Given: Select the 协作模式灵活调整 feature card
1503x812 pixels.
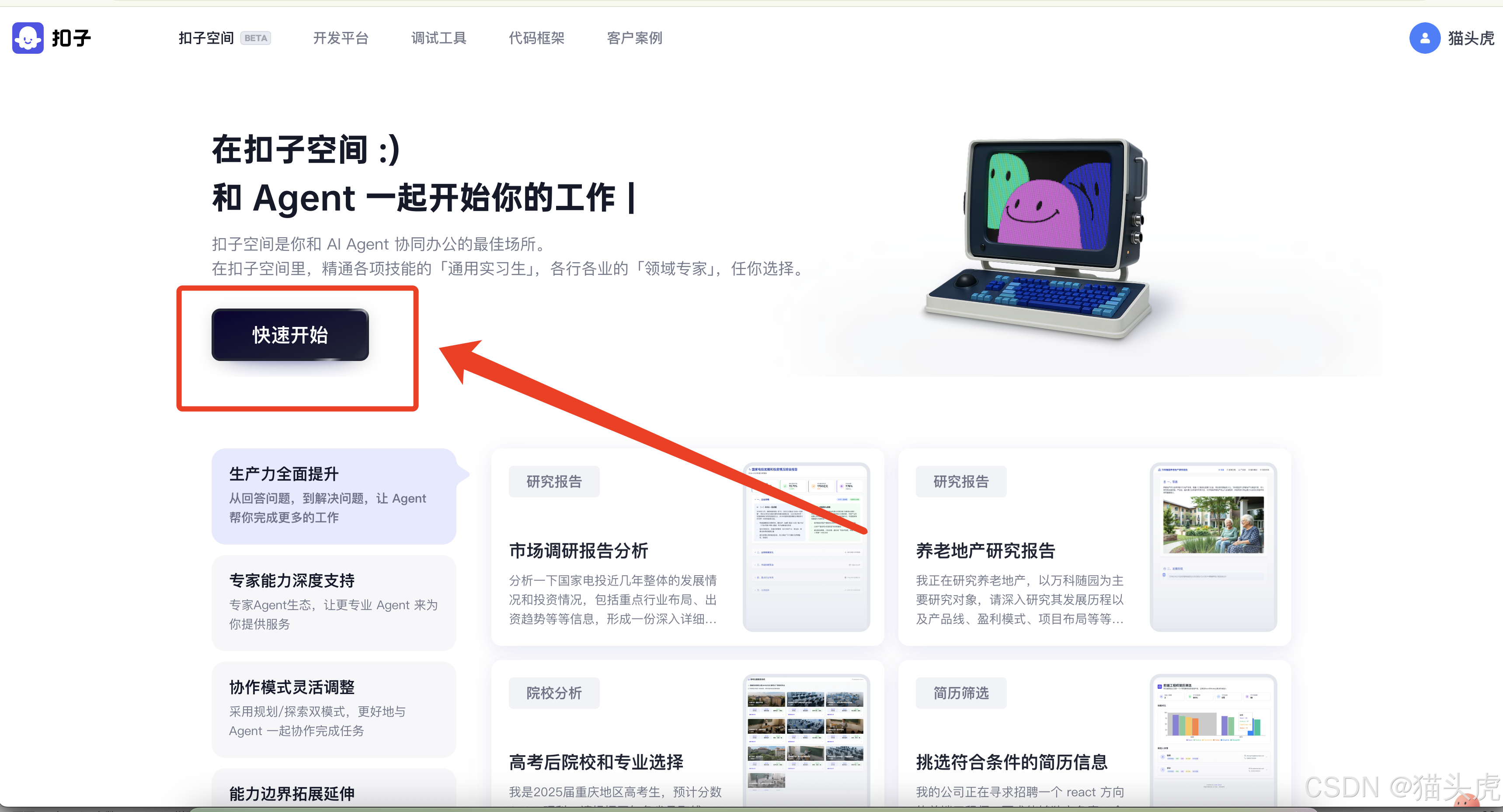Looking at the screenshot, I should coord(333,709).
